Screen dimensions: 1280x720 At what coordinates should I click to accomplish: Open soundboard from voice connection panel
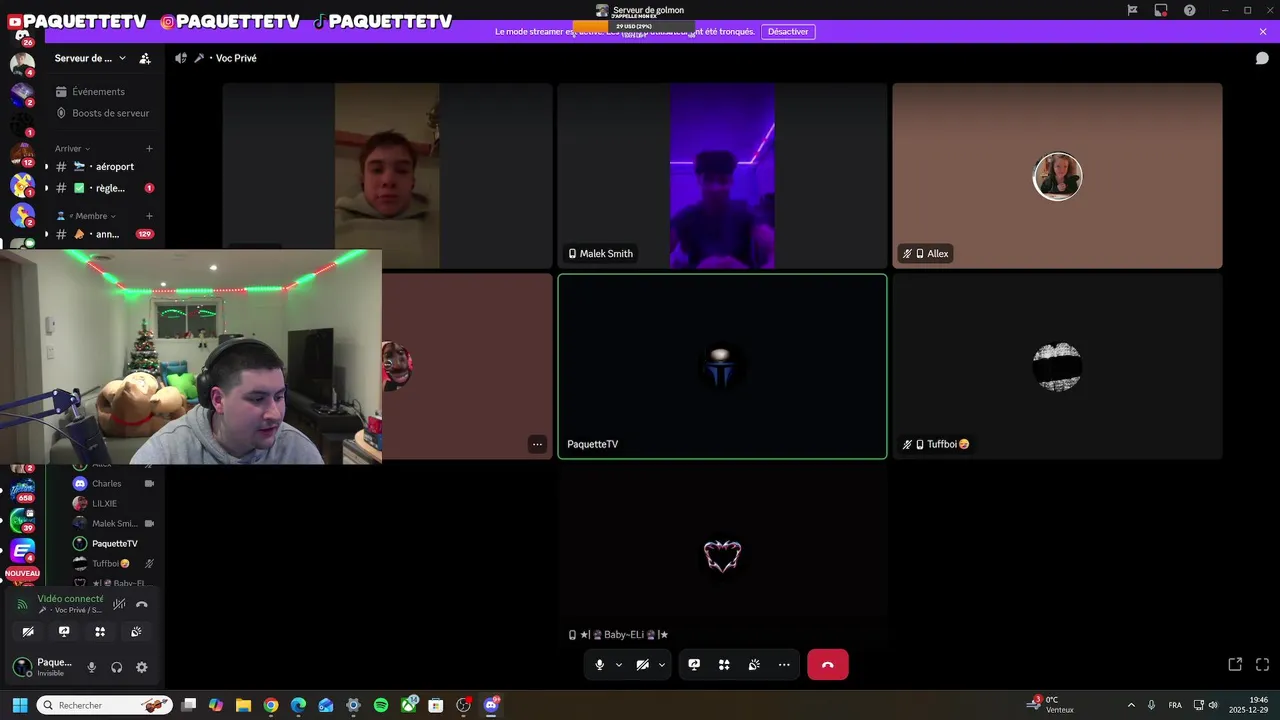[x=136, y=631]
